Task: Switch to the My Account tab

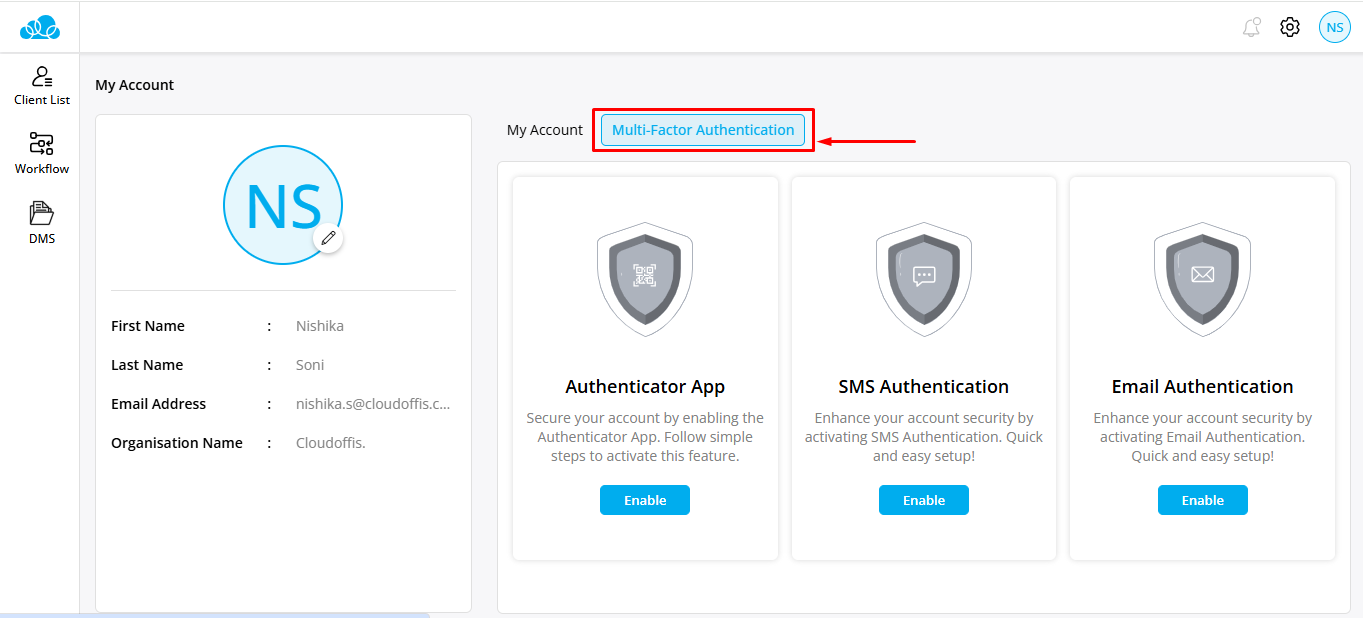Action: [545, 130]
